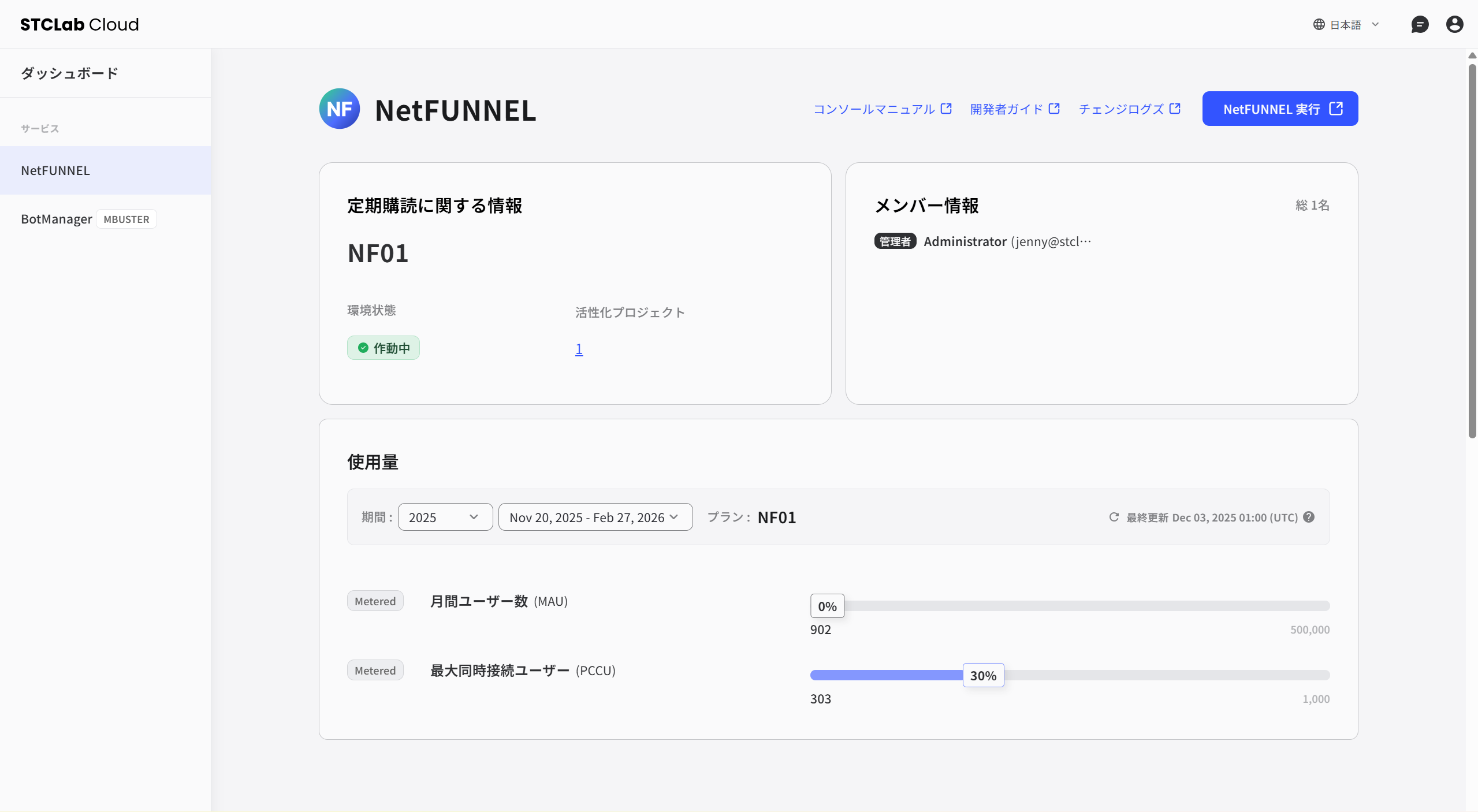1478x812 pixels.
Task: Open ダッシュボード from the sidebar
Action: [69, 73]
